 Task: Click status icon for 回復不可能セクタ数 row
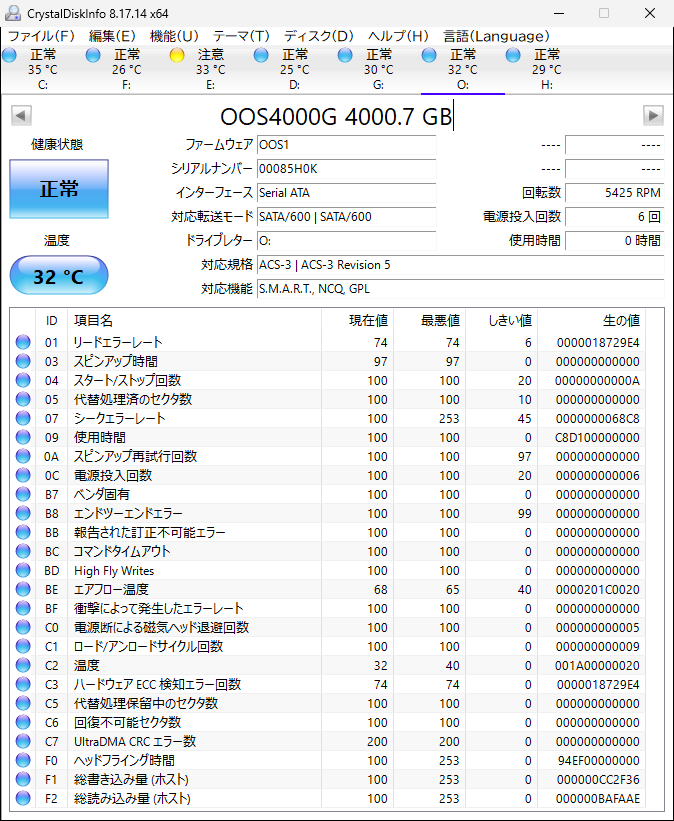pyautogui.click(x=23, y=723)
